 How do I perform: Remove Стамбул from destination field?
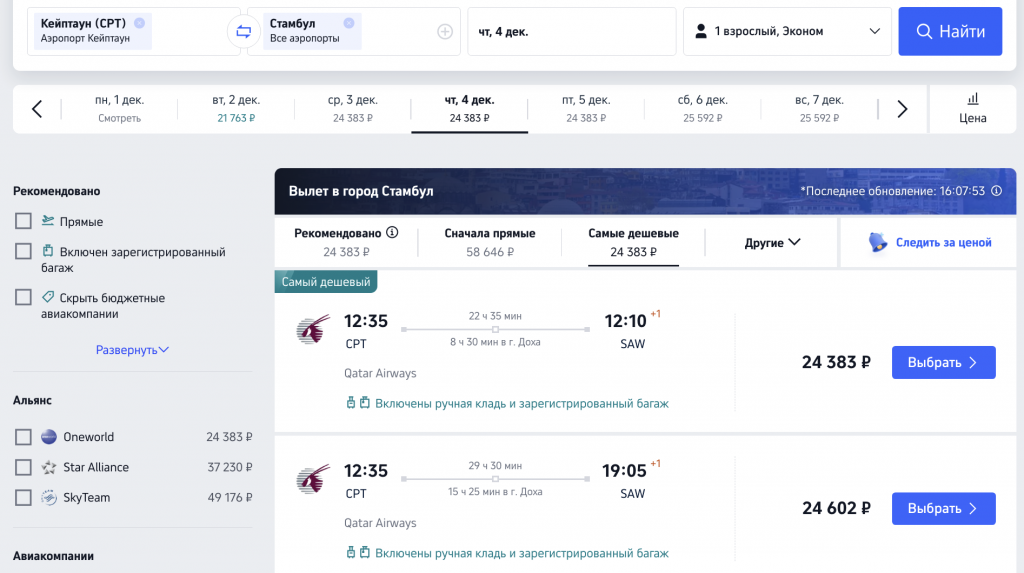click(x=349, y=23)
